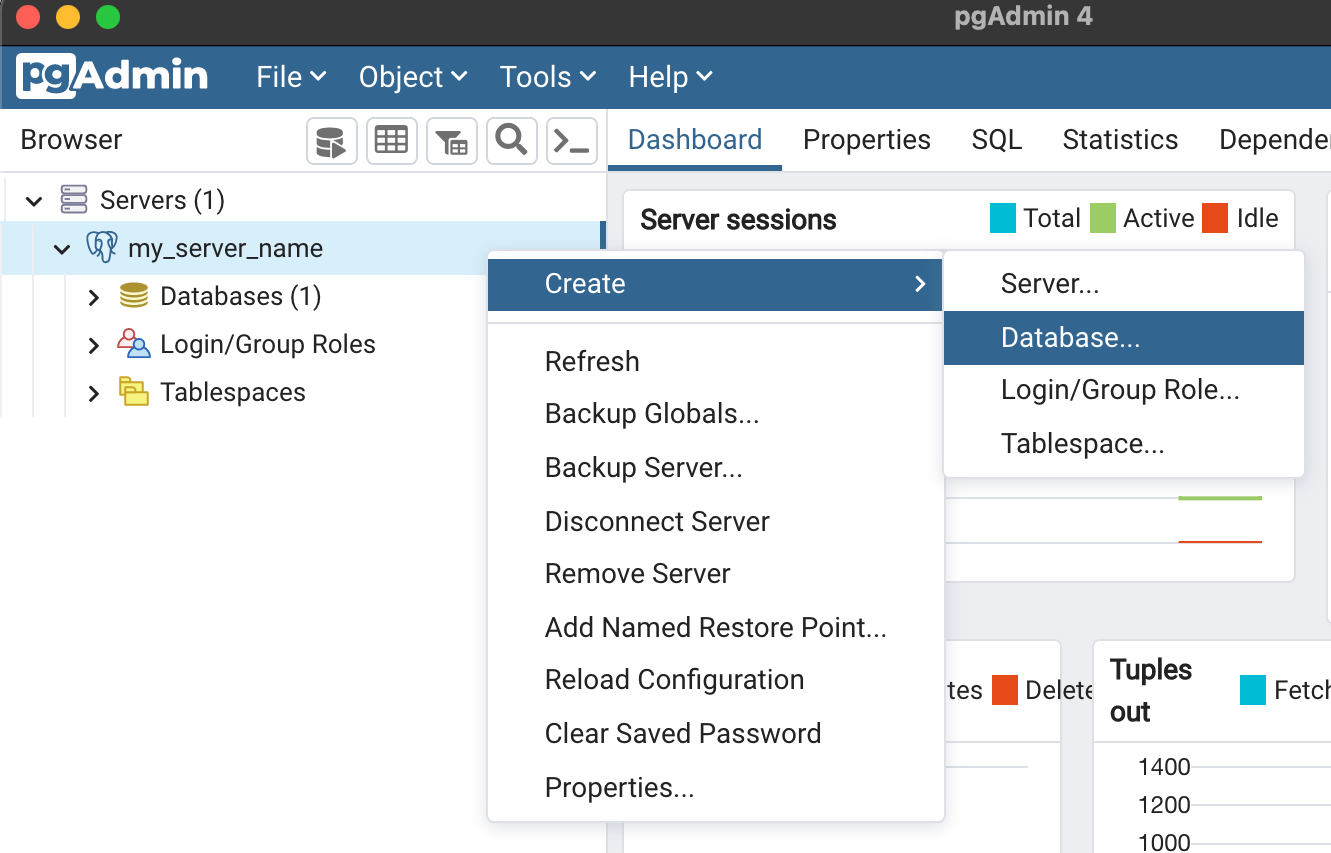
Task: Launch the PSQL Tool terminal icon
Action: [571, 140]
